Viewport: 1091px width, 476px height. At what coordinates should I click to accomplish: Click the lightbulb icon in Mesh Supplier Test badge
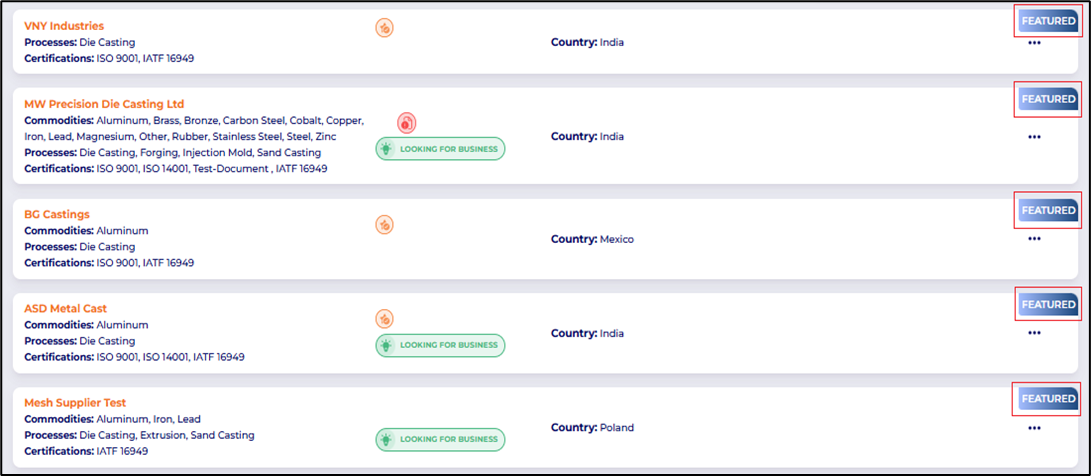click(387, 439)
